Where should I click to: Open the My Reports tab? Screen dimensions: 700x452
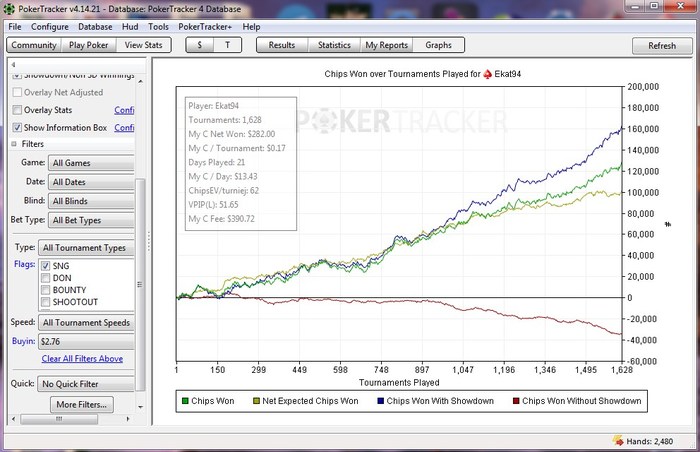(387, 45)
